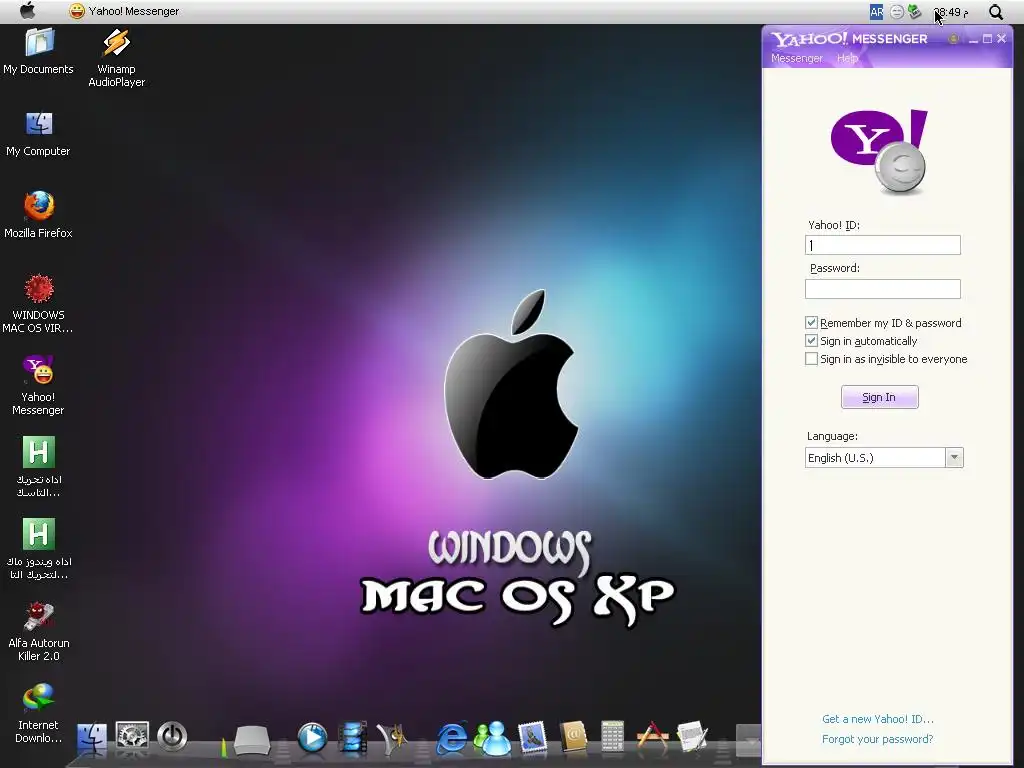Click the green arrow tray icon
This screenshot has width=1024, height=768.
(915, 12)
